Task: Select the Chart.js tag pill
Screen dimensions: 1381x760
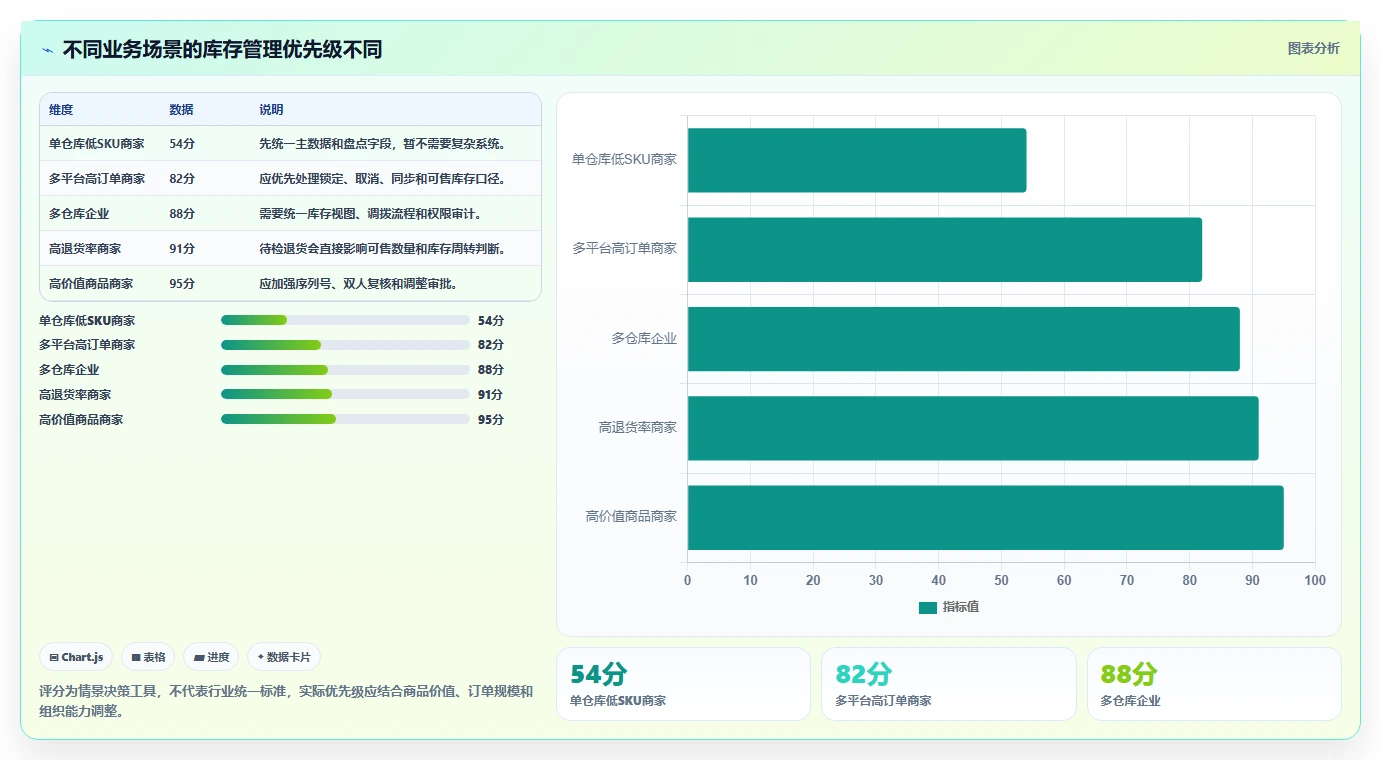Action: coord(77,657)
